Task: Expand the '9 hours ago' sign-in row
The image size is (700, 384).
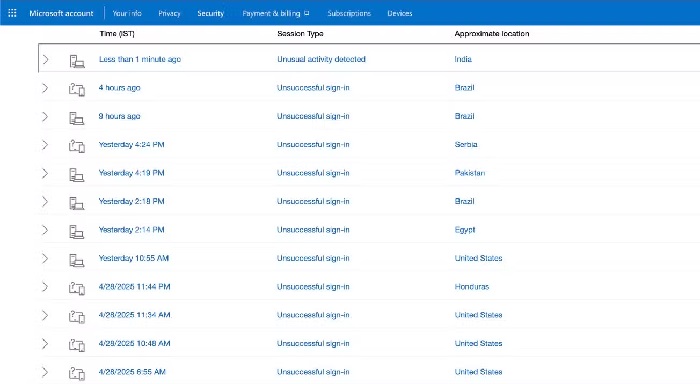Action: click(x=45, y=117)
